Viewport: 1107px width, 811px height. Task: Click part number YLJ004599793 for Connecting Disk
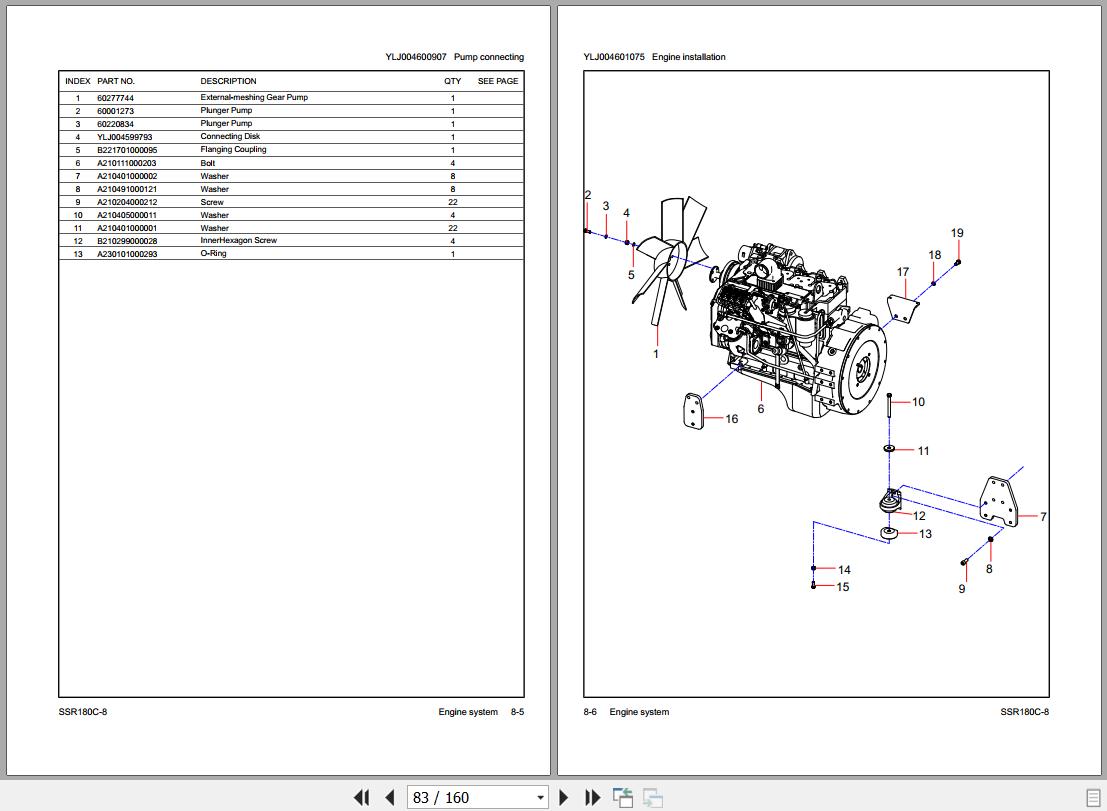(x=124, y=137)
